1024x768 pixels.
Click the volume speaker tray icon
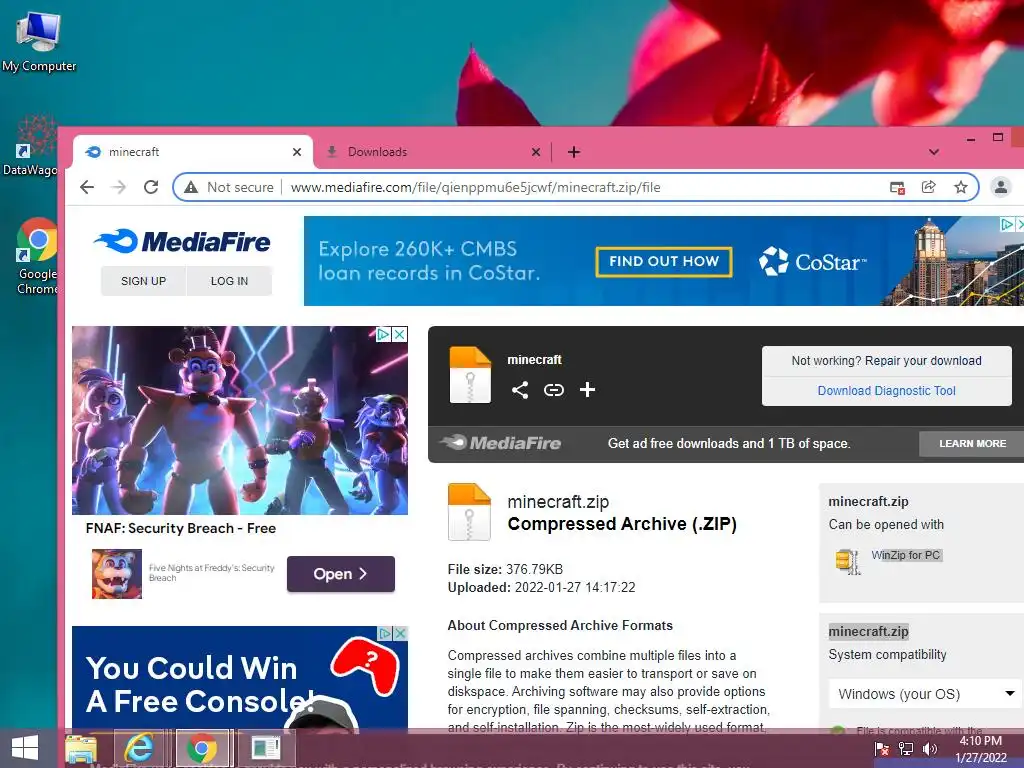point(929,749)
